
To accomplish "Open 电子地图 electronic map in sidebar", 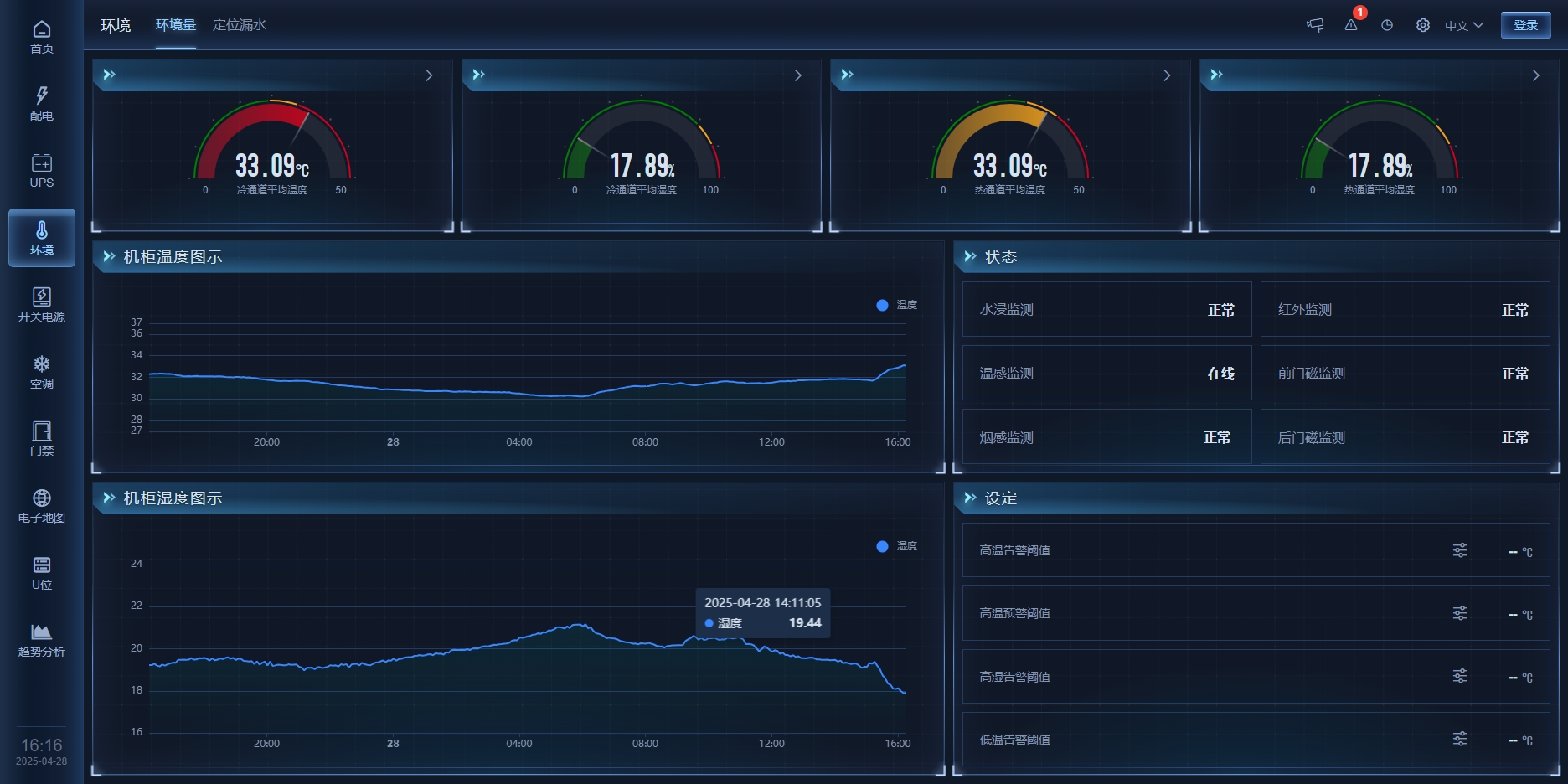I will [x=42, y=506].
